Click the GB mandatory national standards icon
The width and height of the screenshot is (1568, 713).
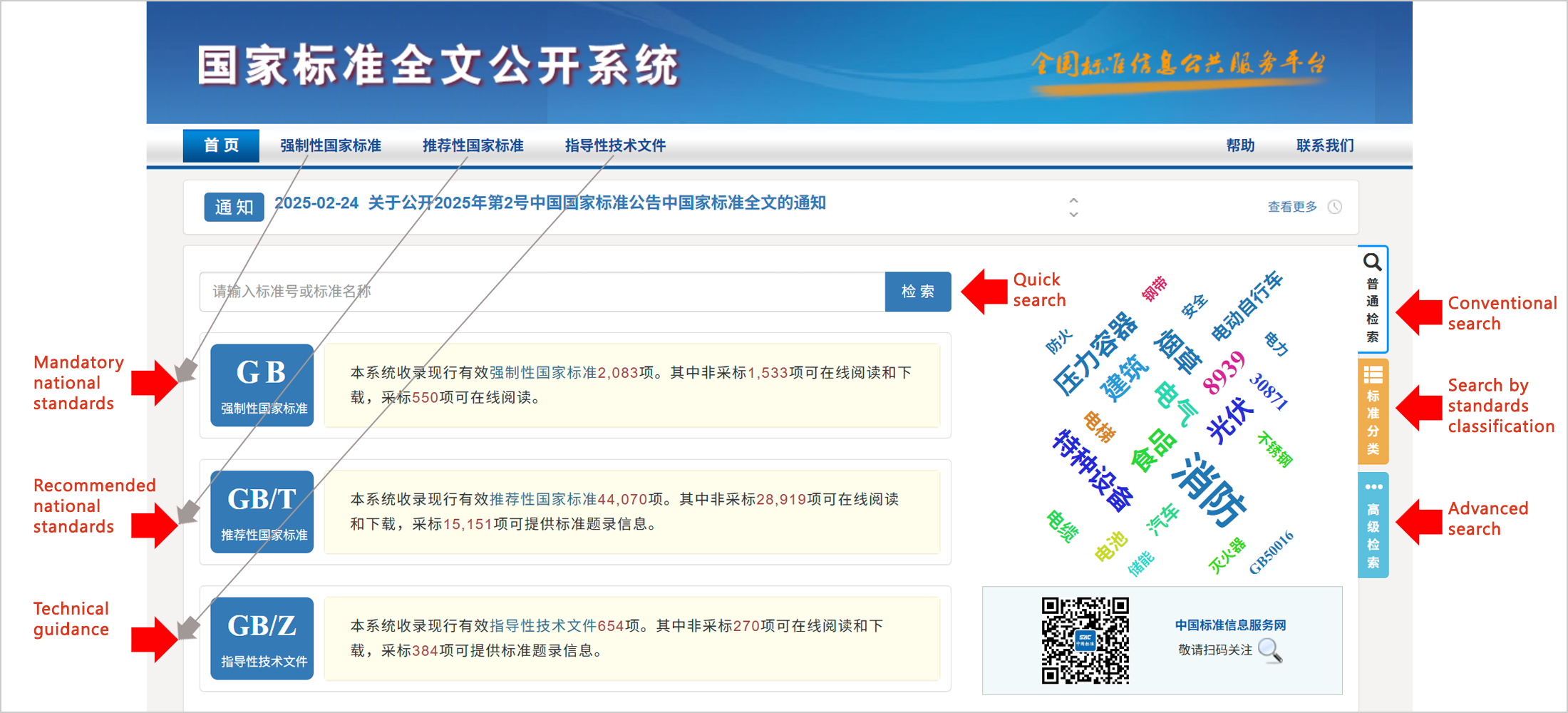(262, 385)
